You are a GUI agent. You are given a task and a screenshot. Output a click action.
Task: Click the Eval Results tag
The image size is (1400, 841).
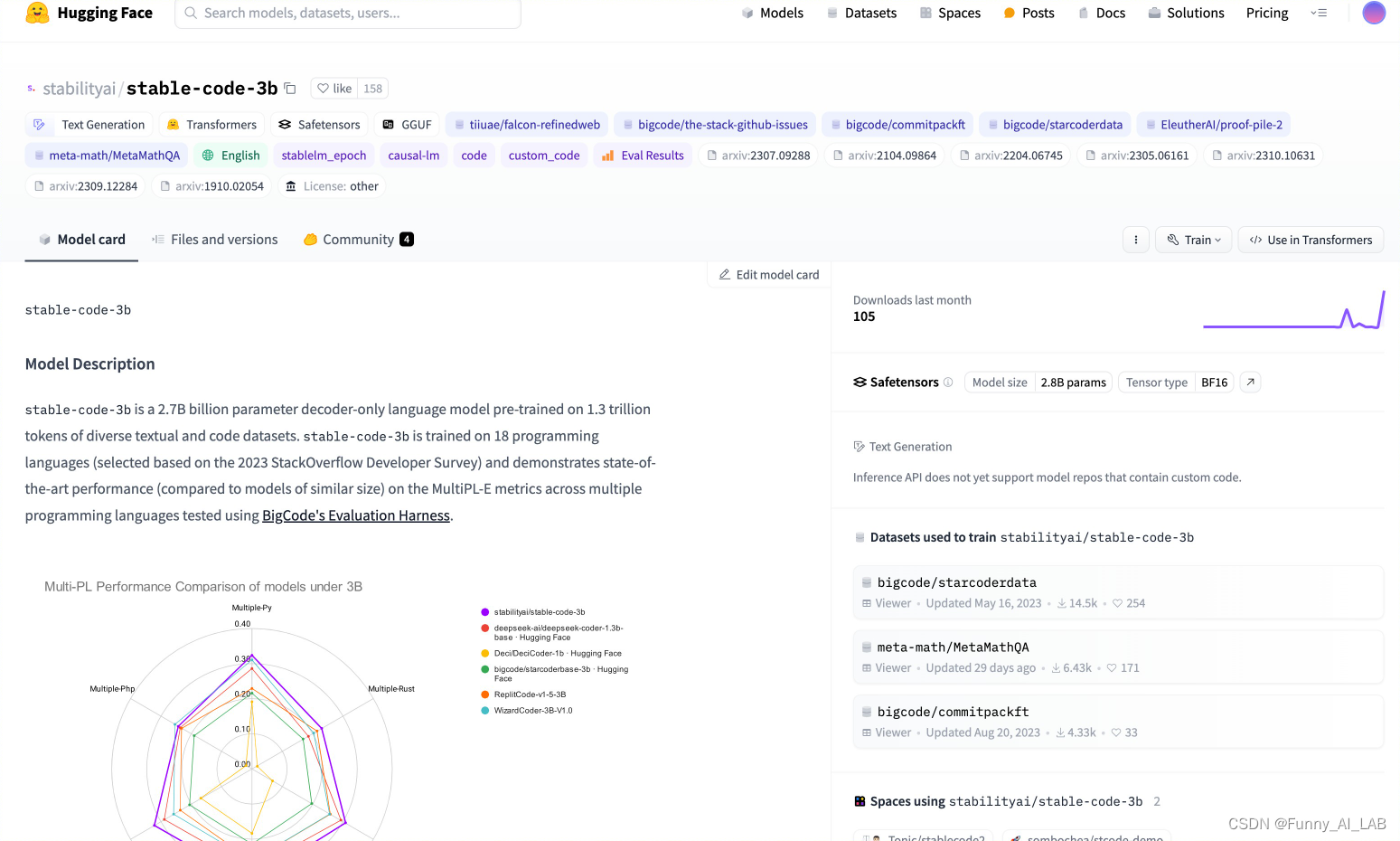click(643, 156)
